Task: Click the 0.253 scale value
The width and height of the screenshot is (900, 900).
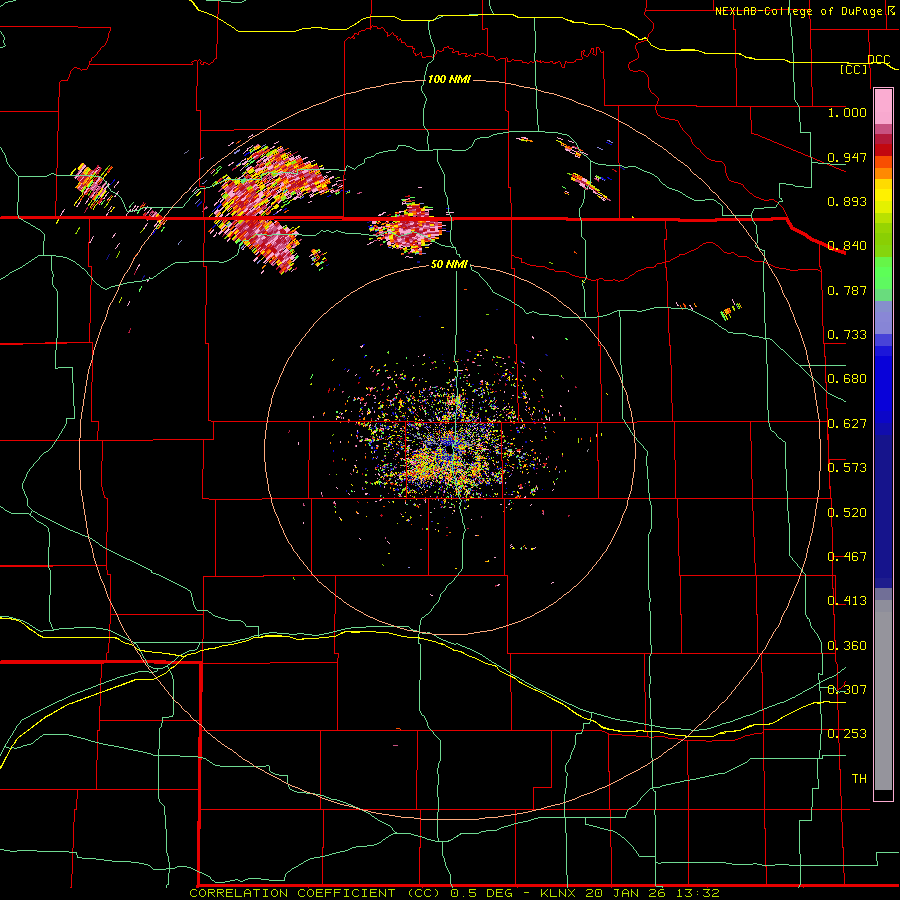Action: tap(847, 734)
